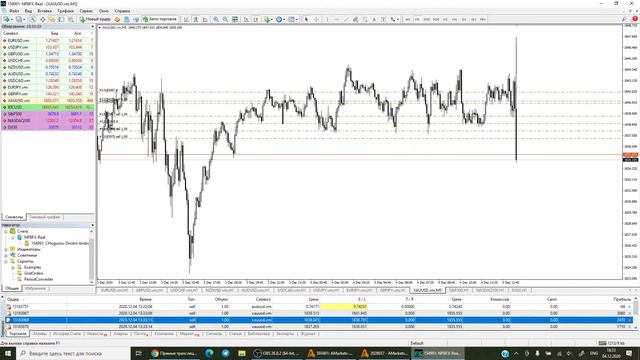Collapse the Скрипты tree node
Image resolution: width=640 pixels, height=360 pixels.
point(6,261)
